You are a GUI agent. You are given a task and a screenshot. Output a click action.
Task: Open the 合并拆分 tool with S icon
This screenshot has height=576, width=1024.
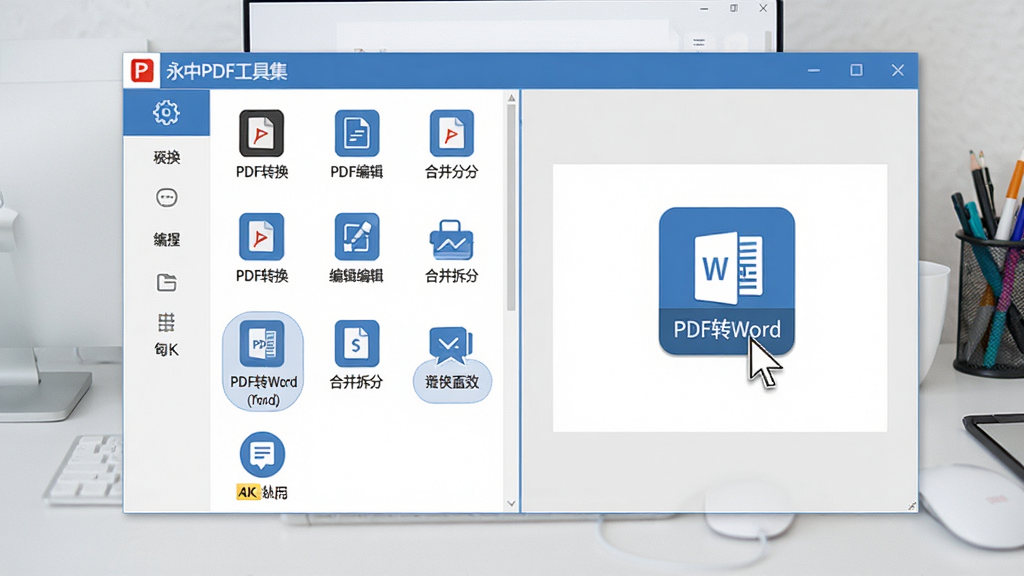(357, 344)
